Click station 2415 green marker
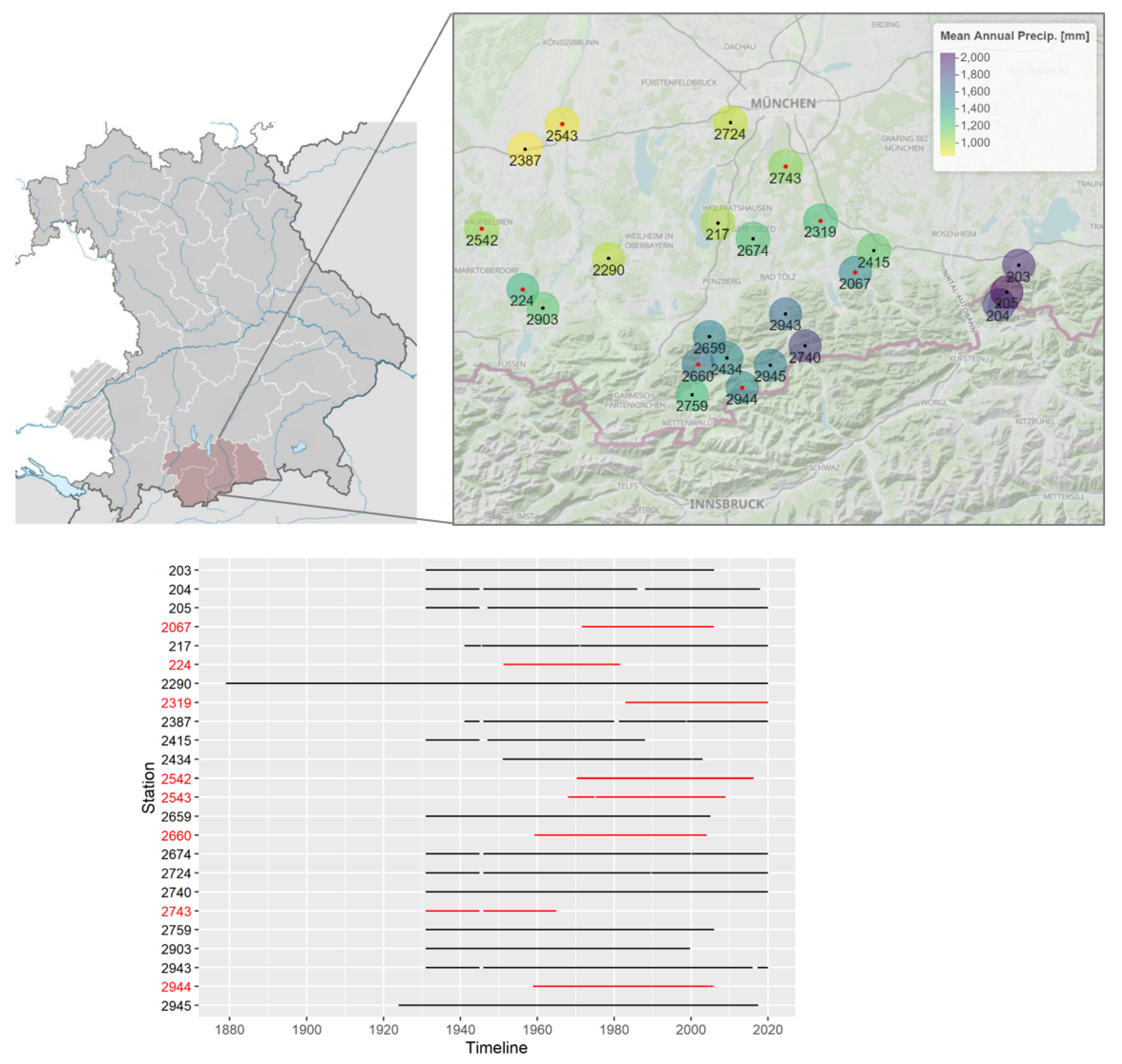 [874, 250]
